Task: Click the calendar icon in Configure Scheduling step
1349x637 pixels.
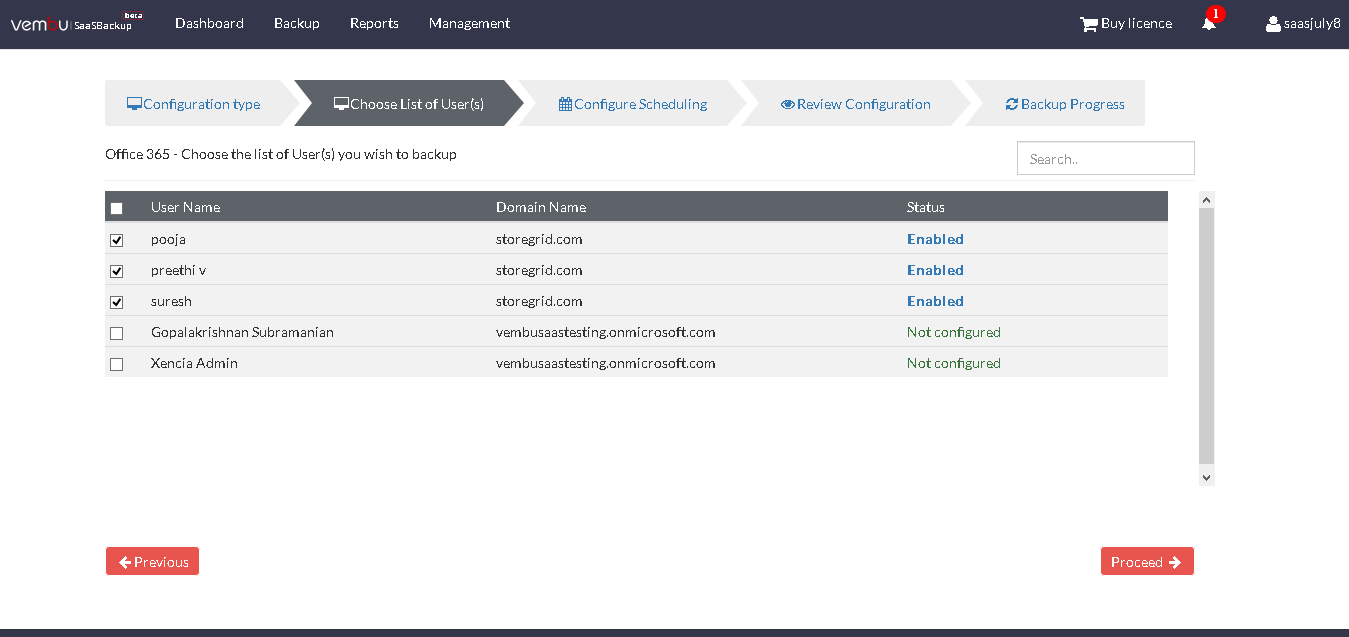Action: point(565,104)
